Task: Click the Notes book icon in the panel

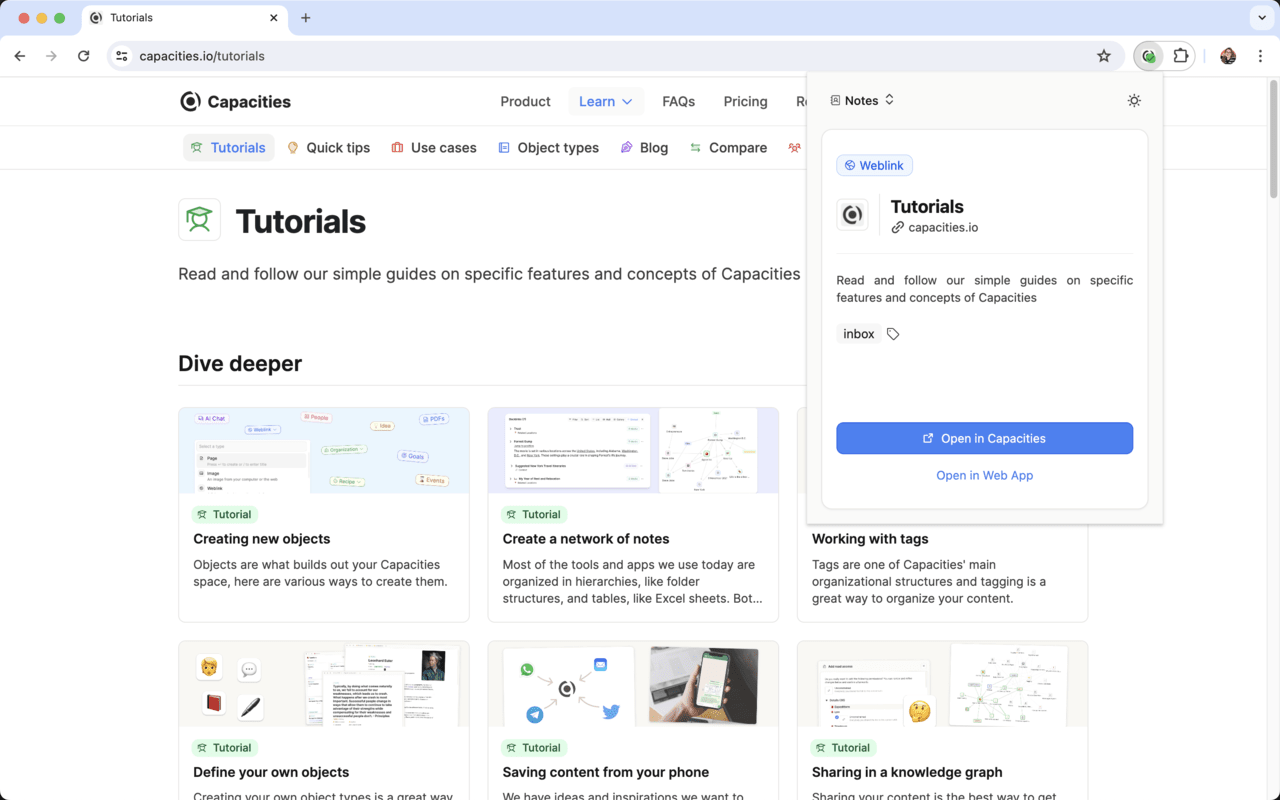Action: tap(835, 100)
